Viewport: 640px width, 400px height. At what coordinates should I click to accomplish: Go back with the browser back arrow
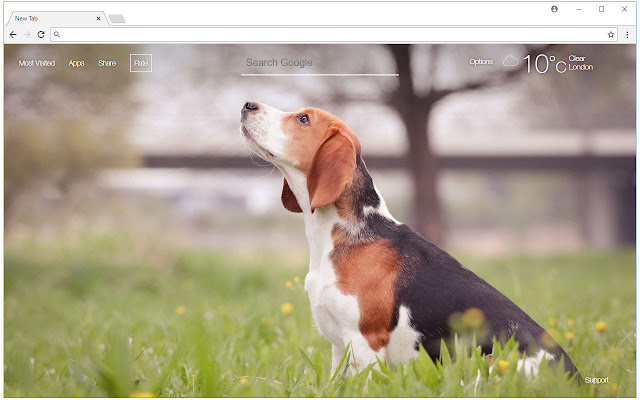click(x=13, y=35)
